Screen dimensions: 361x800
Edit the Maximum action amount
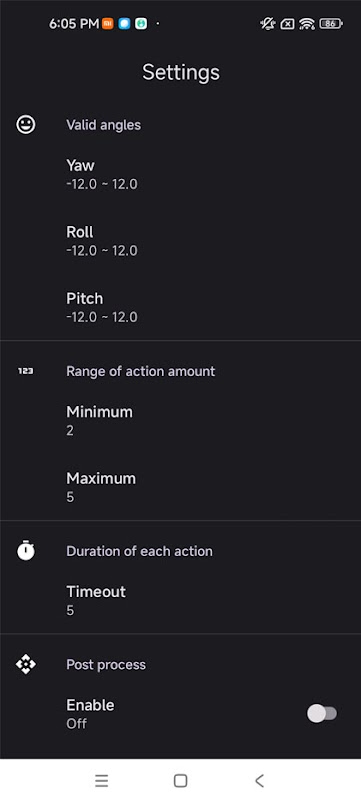click(x=180, y=487)
